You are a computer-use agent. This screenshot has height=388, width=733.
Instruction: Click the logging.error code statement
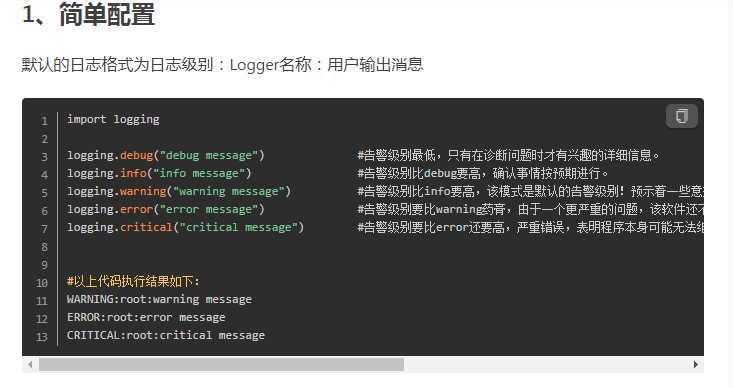click(165, 209)
